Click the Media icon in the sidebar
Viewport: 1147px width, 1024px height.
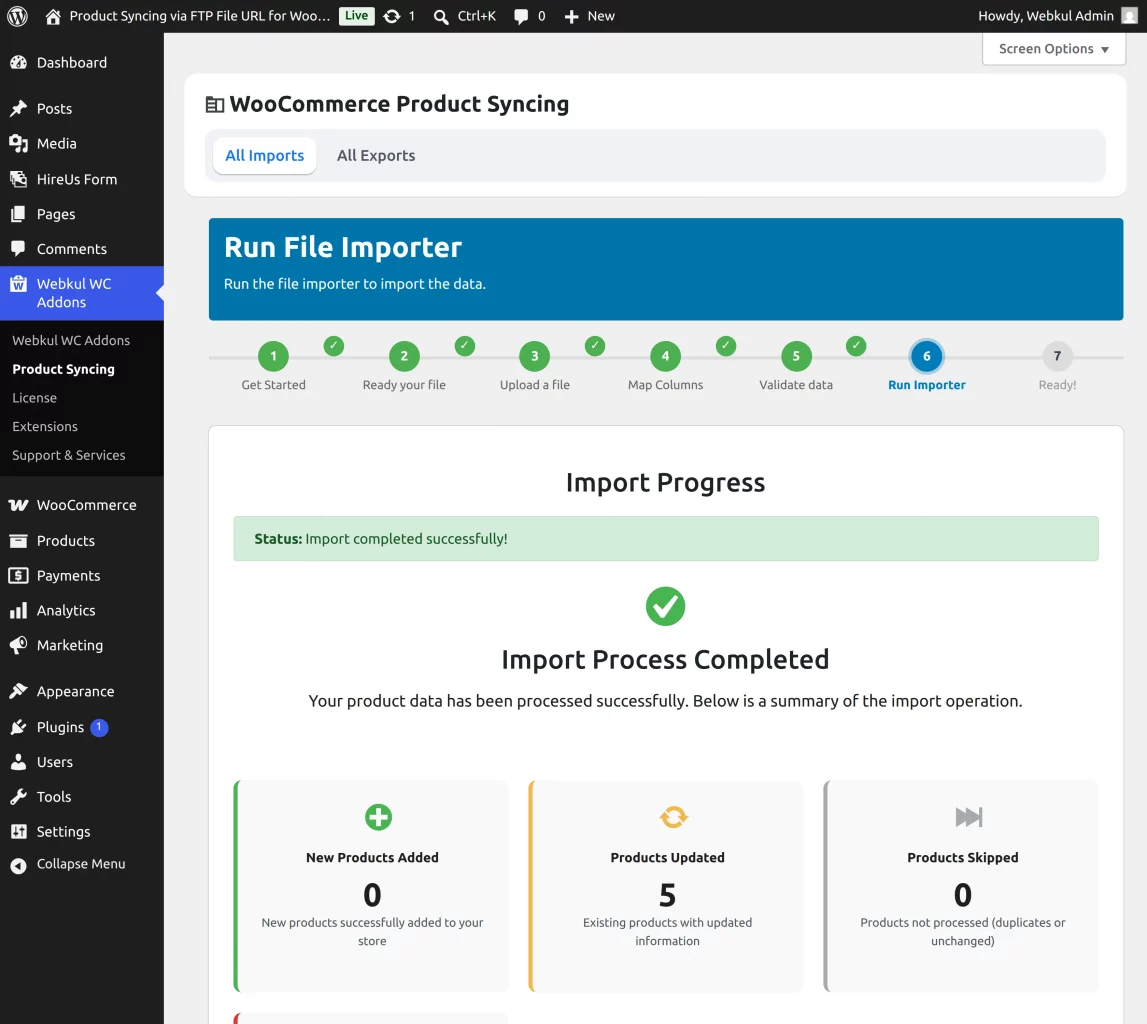click(18, 144)
